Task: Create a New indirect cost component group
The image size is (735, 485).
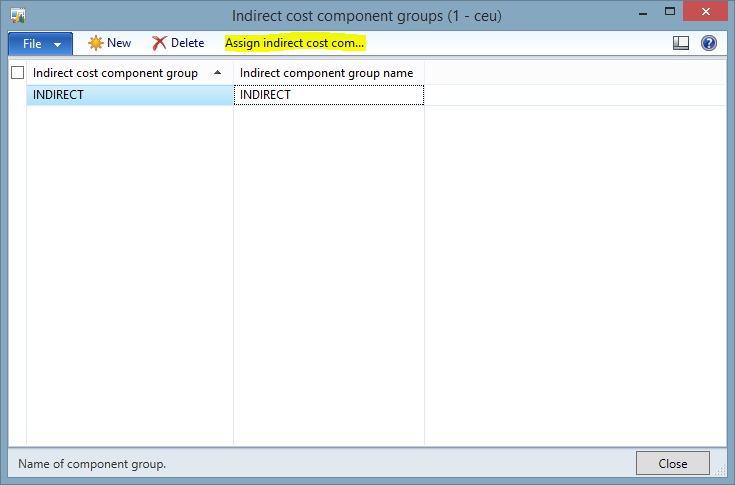Action: [109, 43]
